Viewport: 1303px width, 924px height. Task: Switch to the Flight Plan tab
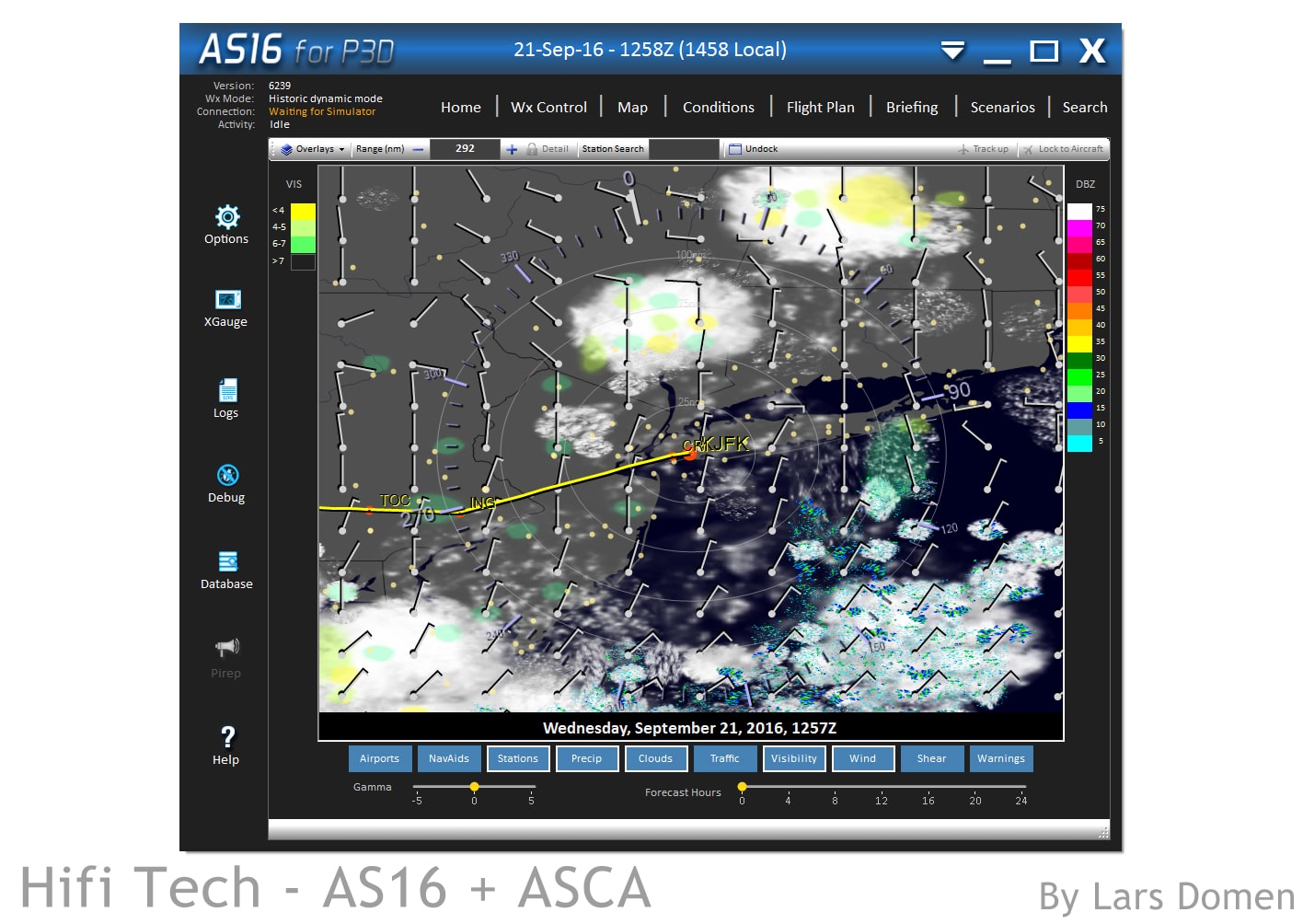click(x=820, y=108)
